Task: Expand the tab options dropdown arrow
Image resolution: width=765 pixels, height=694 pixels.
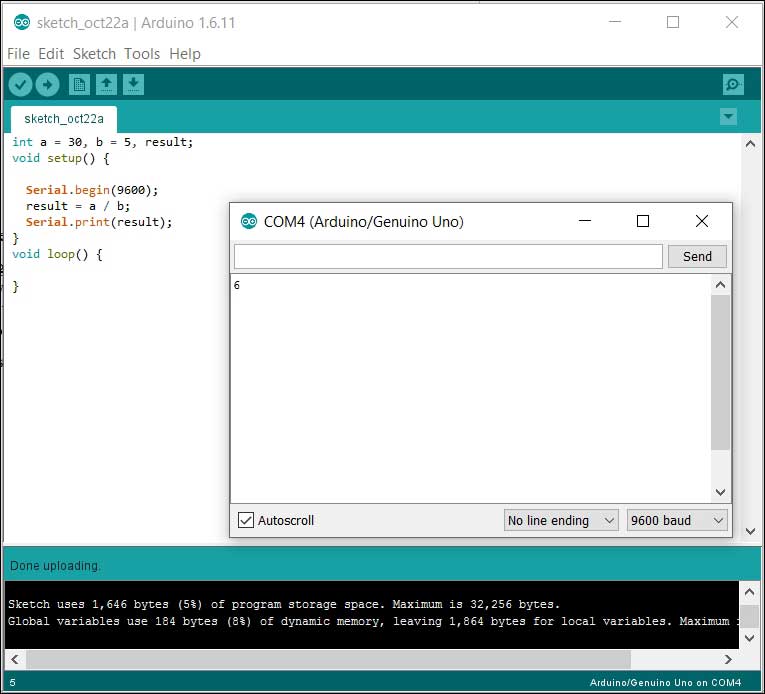Action: [x=728, y=117]
